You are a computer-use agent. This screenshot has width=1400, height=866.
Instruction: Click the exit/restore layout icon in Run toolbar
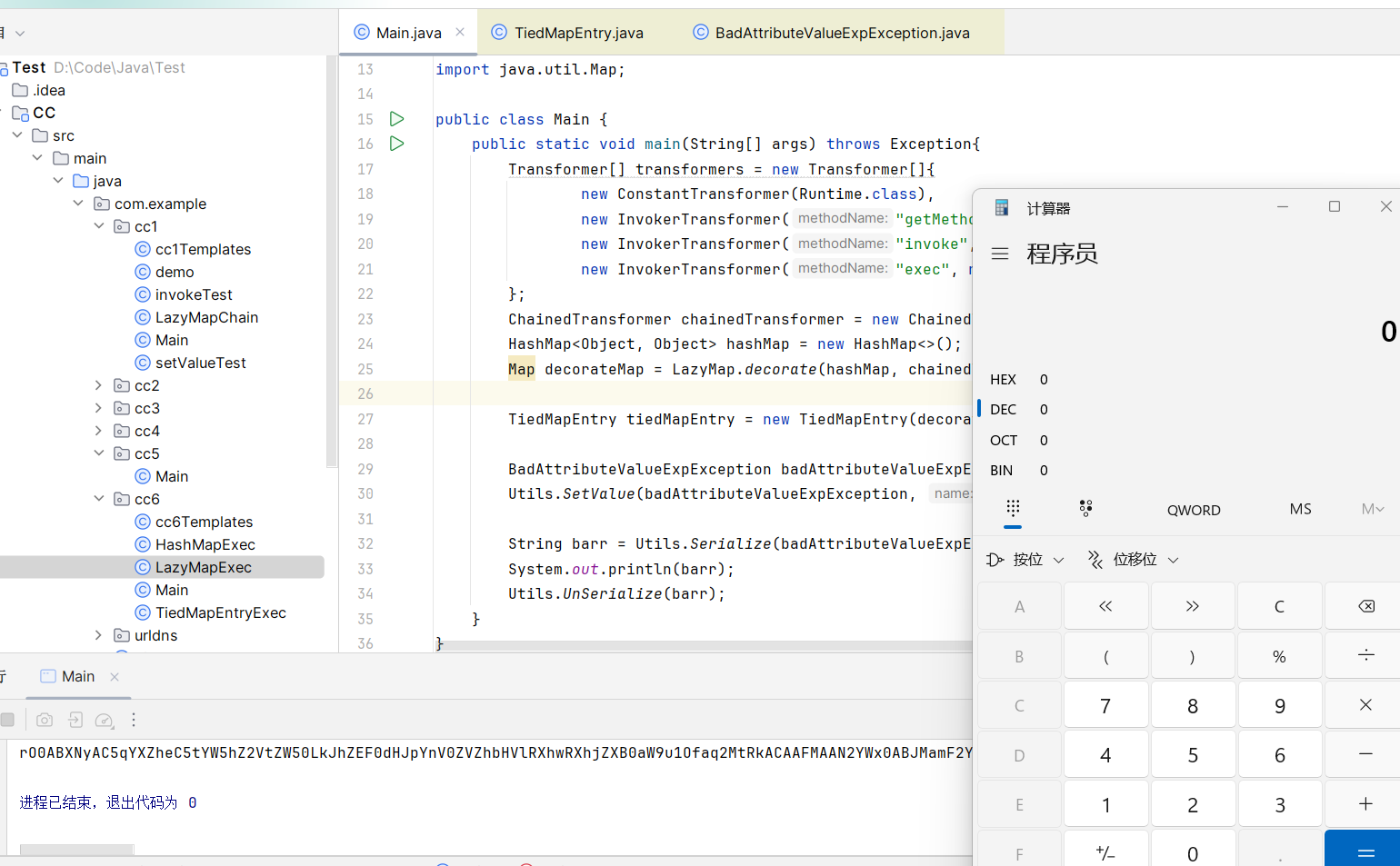pyautogui.click(x=75, y=720)
